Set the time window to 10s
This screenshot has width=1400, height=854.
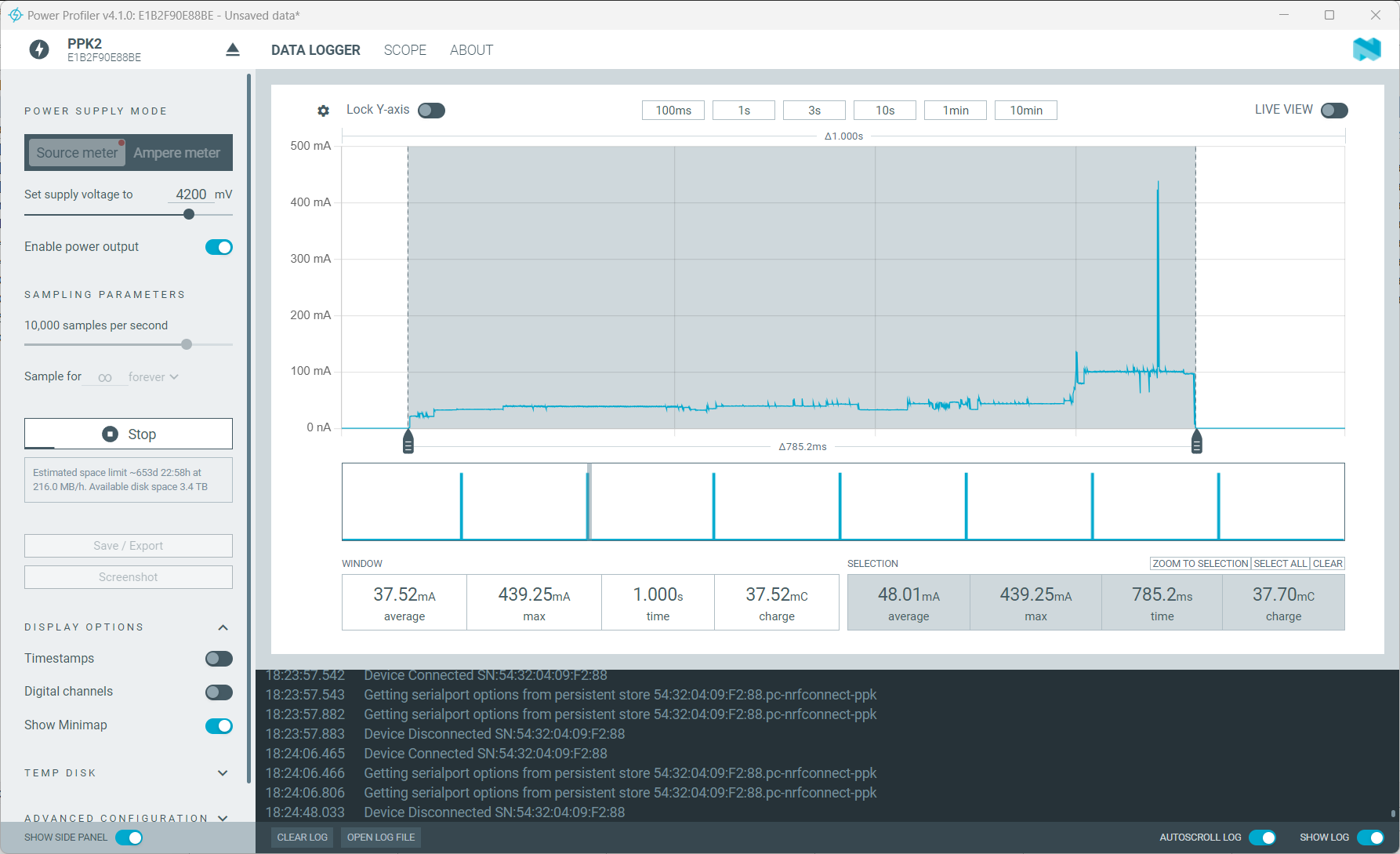point(885,111)
